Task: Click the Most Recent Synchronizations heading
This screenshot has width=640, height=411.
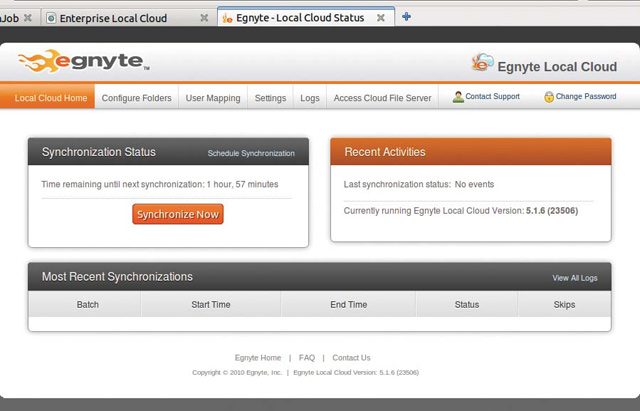Action: (x=117, y=277)
